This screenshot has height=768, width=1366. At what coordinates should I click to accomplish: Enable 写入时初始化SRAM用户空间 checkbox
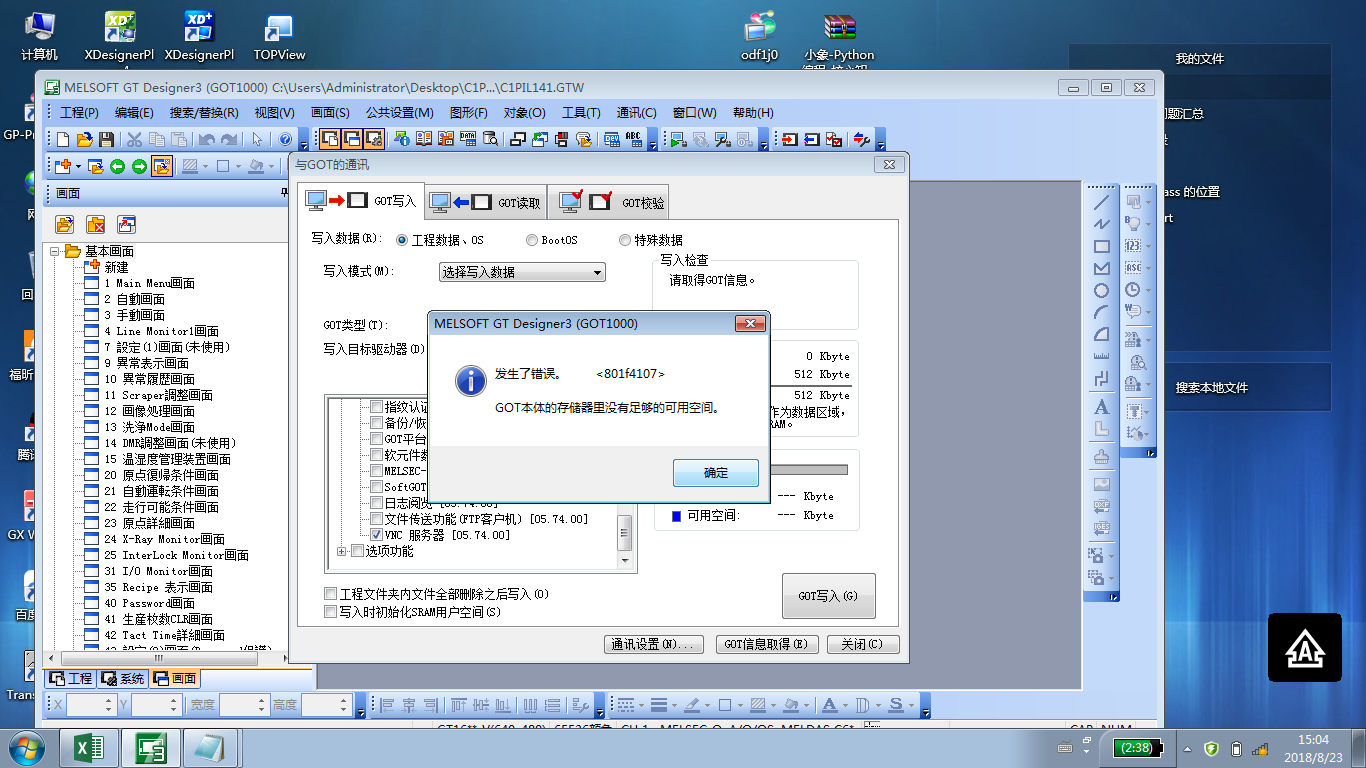point(331,612)
